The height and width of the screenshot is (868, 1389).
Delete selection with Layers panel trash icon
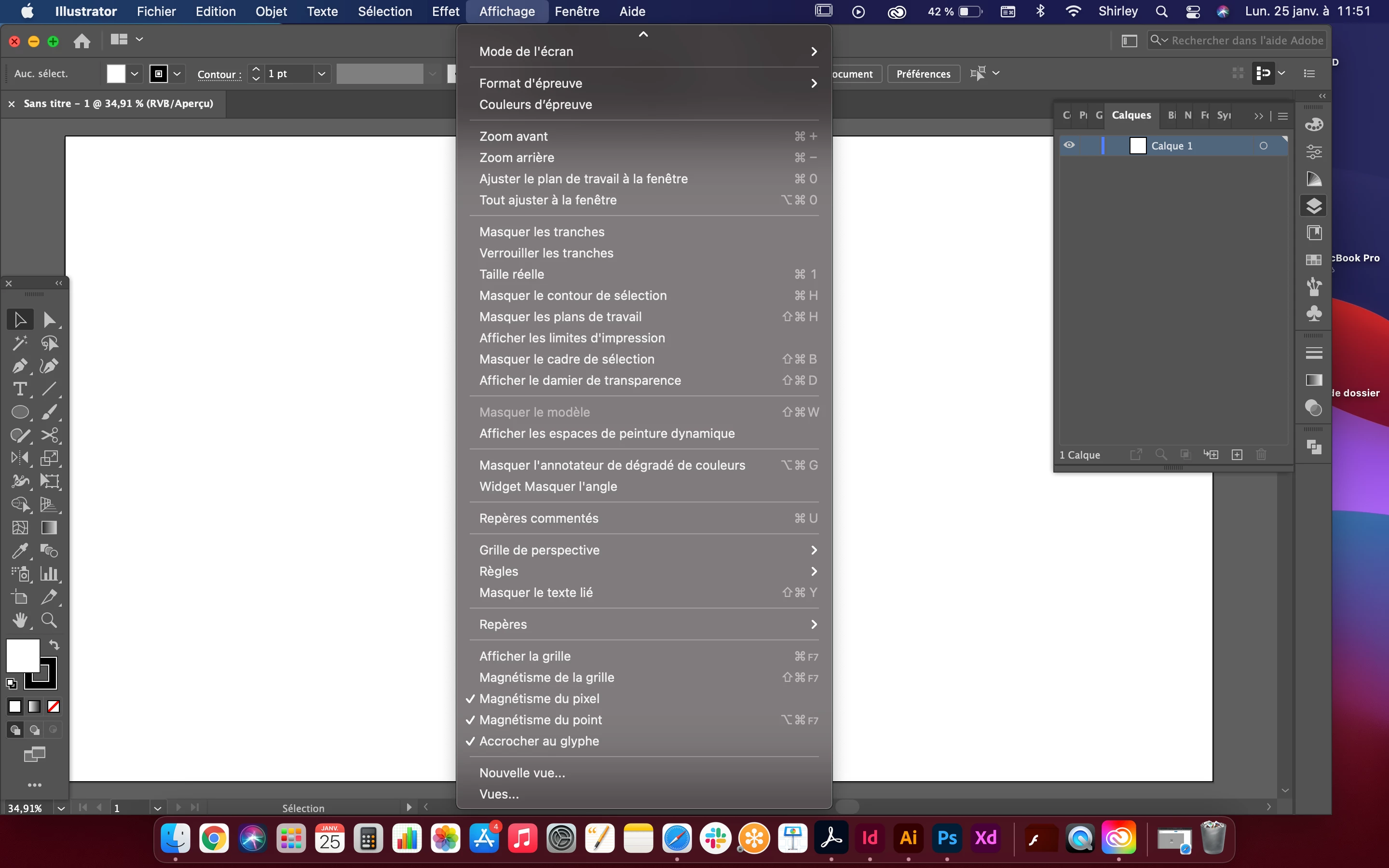(1261, 455)
